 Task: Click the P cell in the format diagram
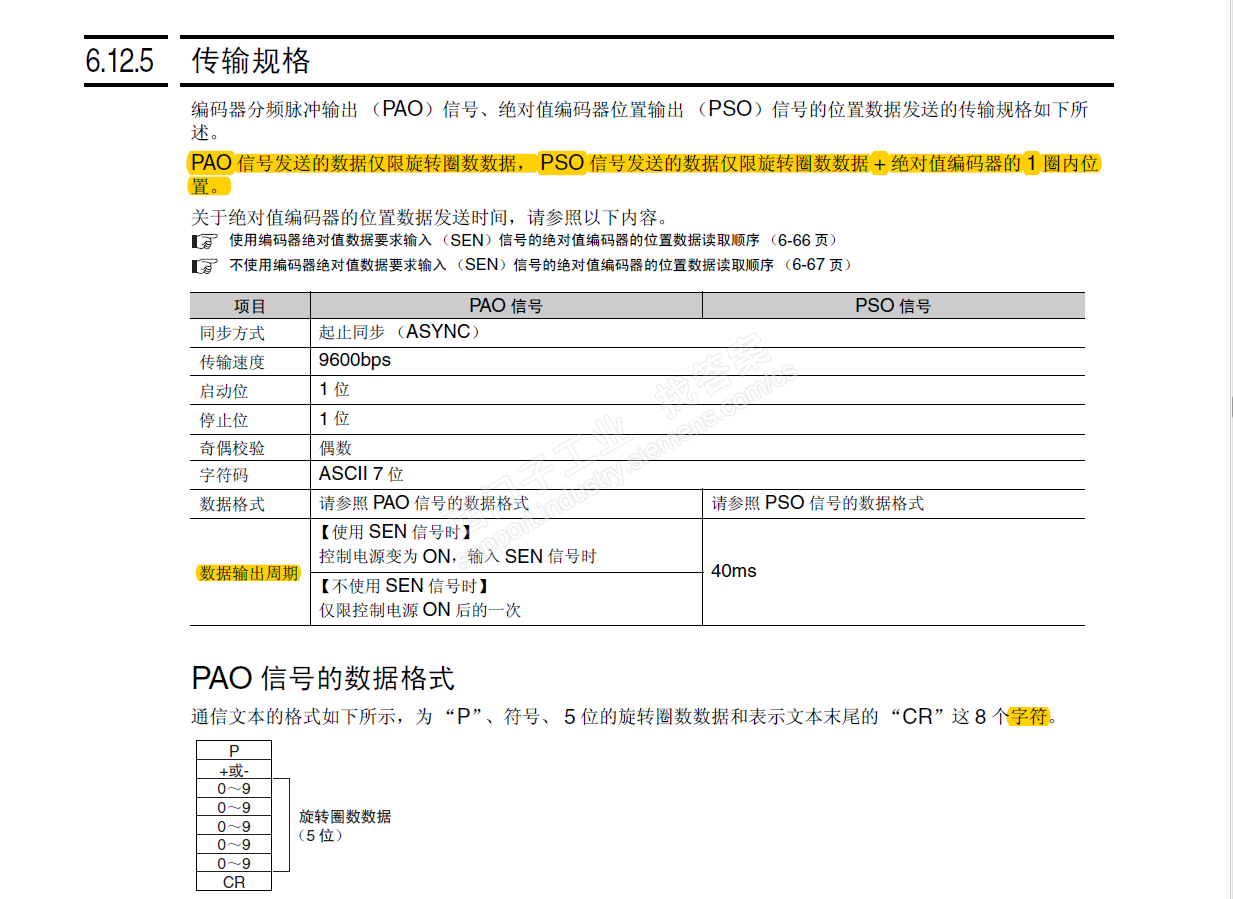[234, 751]
